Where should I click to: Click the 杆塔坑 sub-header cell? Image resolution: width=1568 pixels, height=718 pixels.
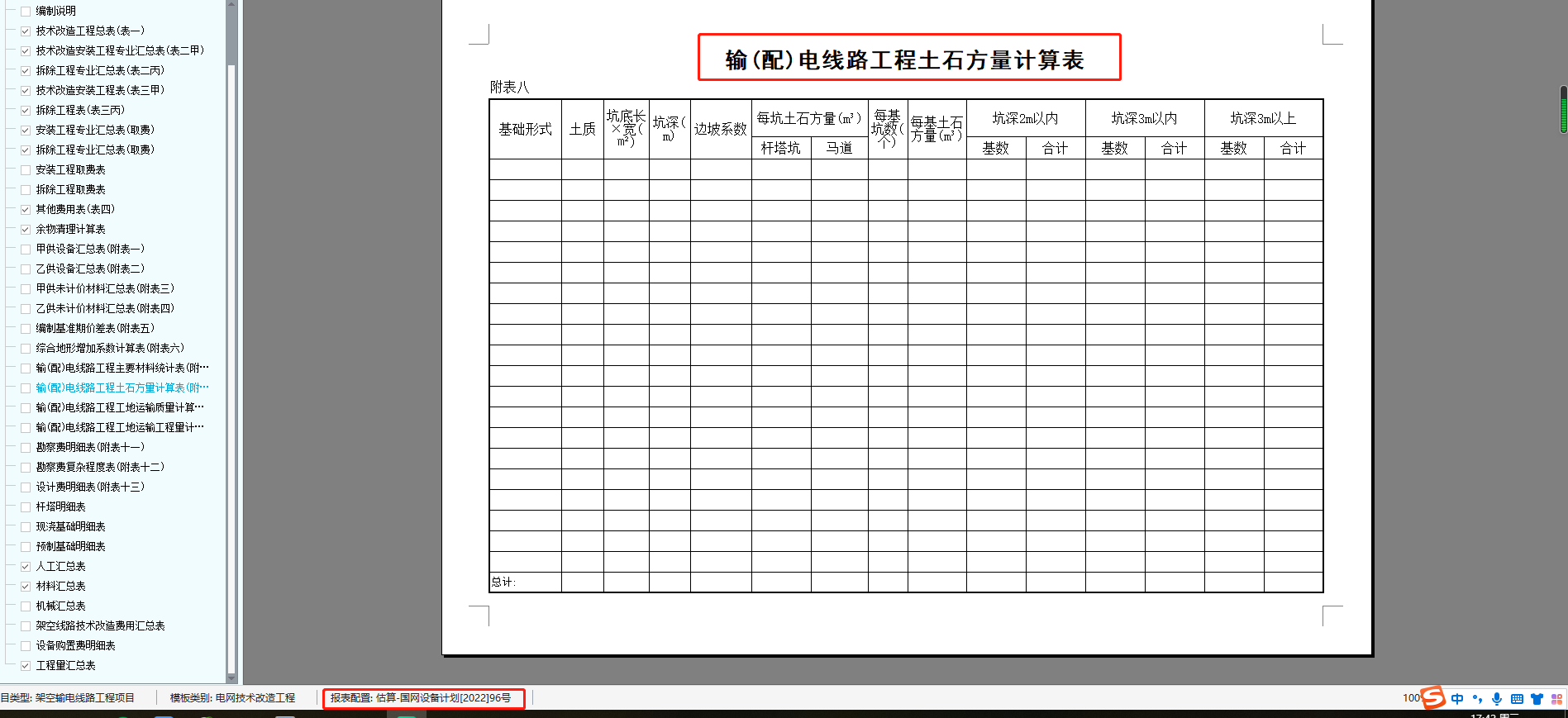point(781,148)
